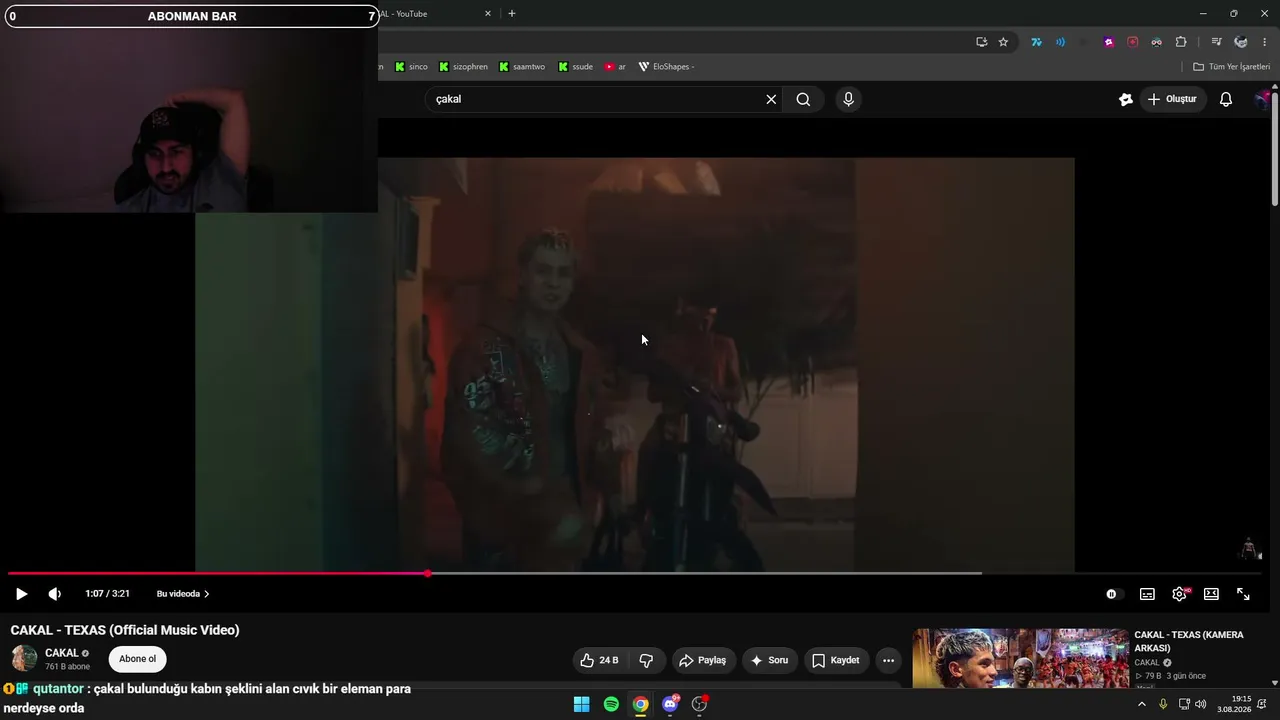Open the taskbar clock showing 19:15
Image resolution: width=1280 pixels, height=720 pixels.
pyautogui.click(x=1234, y=704)
